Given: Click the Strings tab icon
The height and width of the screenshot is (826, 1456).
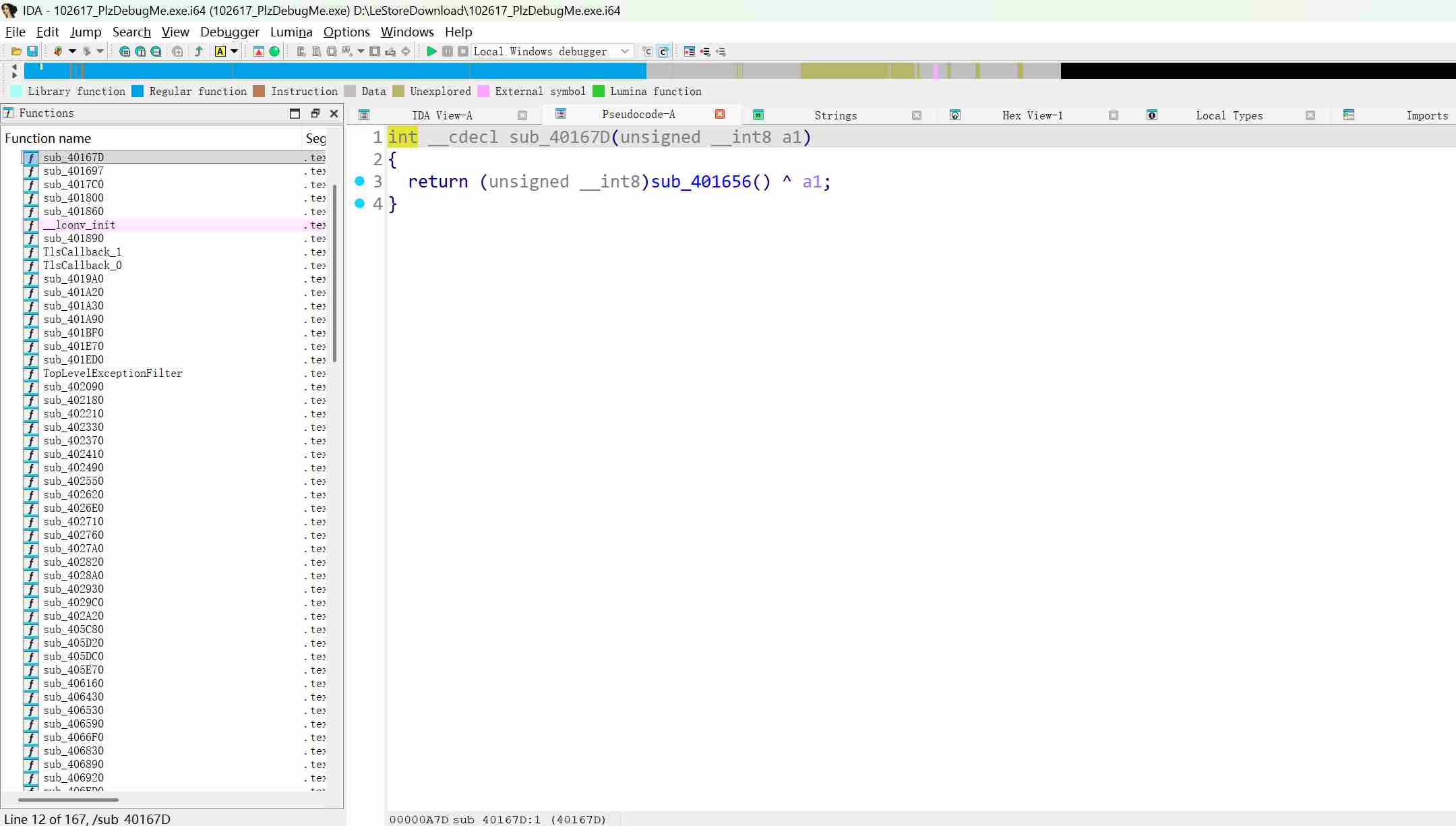Looking at the screenshot, I should (x=758, y=115).
